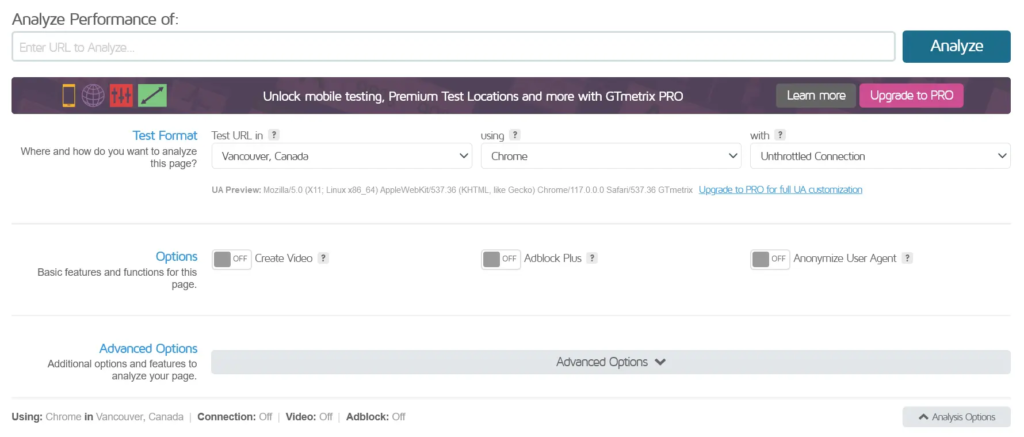The height and width of the screenshot is (437, 1024).
Task: Click help icon beside Anonymize User Agent
Action: click(x=907, y=258)
